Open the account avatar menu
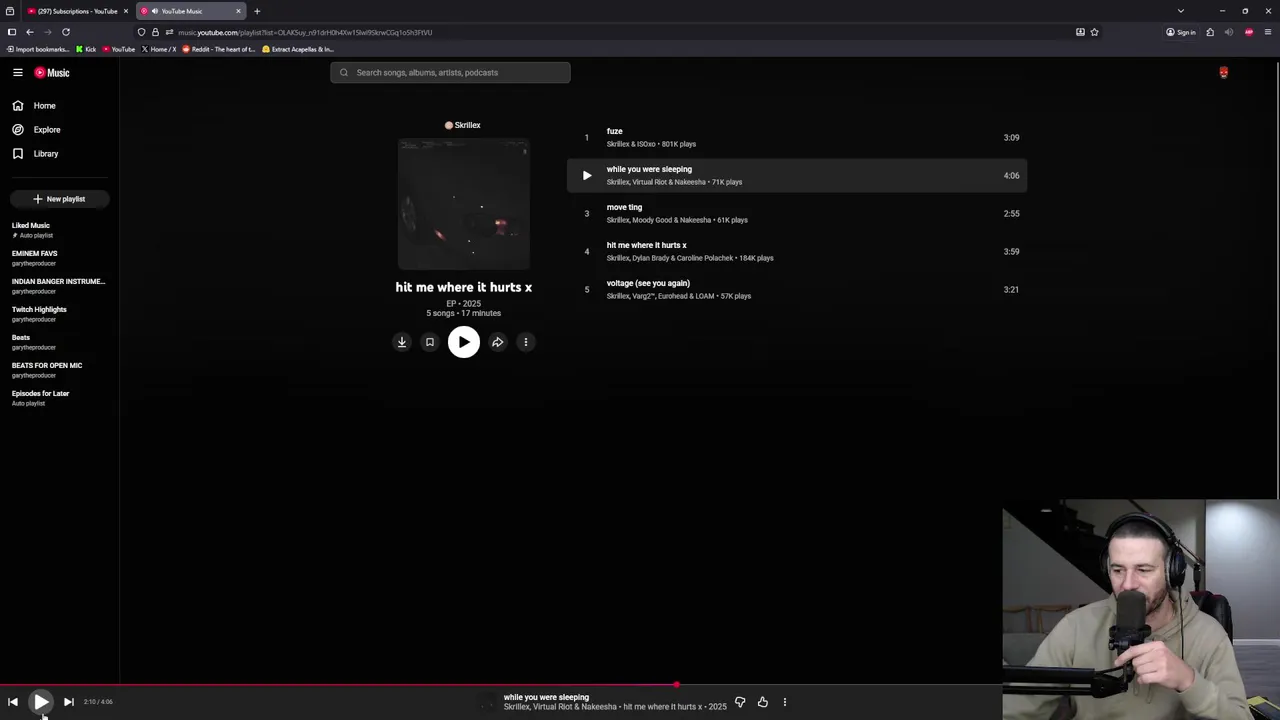This screenshot has height=720, width=1280. point(1223,72)
